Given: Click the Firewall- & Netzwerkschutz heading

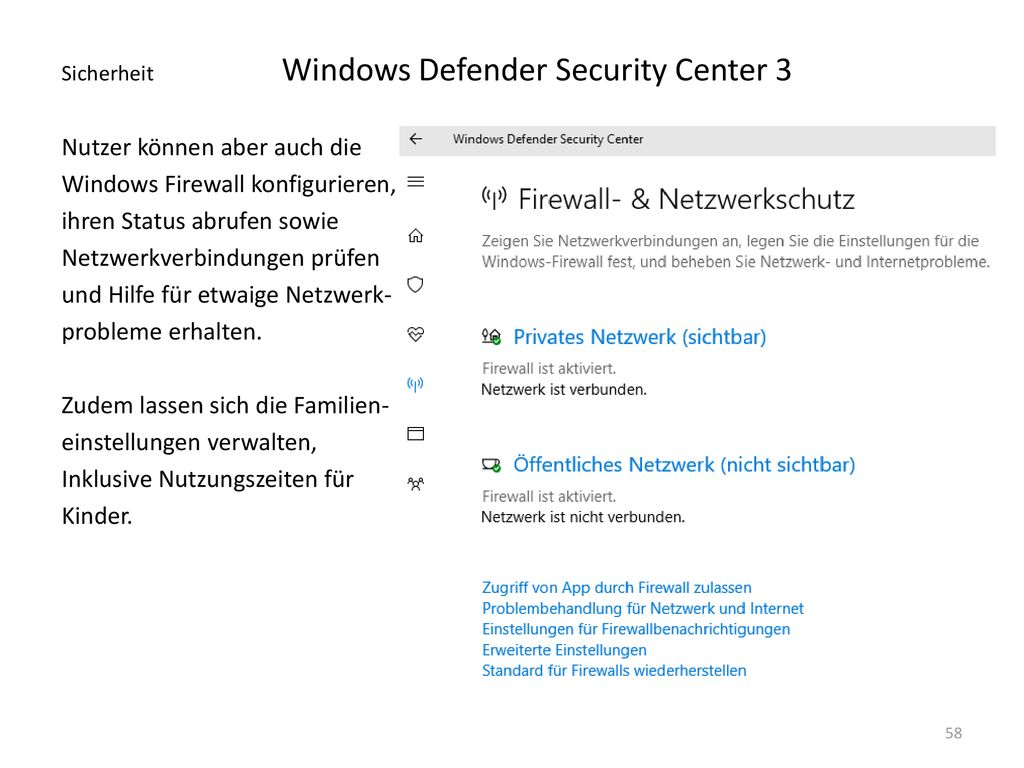Looking at the screenshot, I should point(686,199).
